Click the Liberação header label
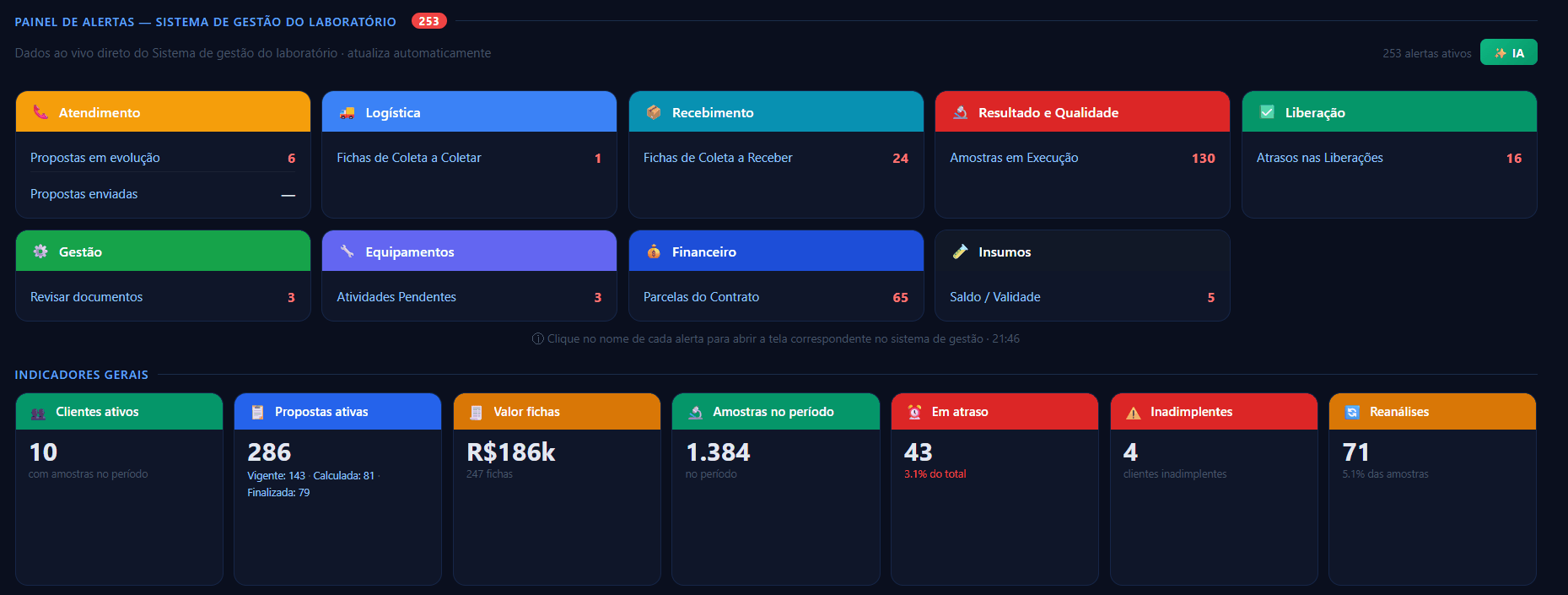 click(1315, 112)
